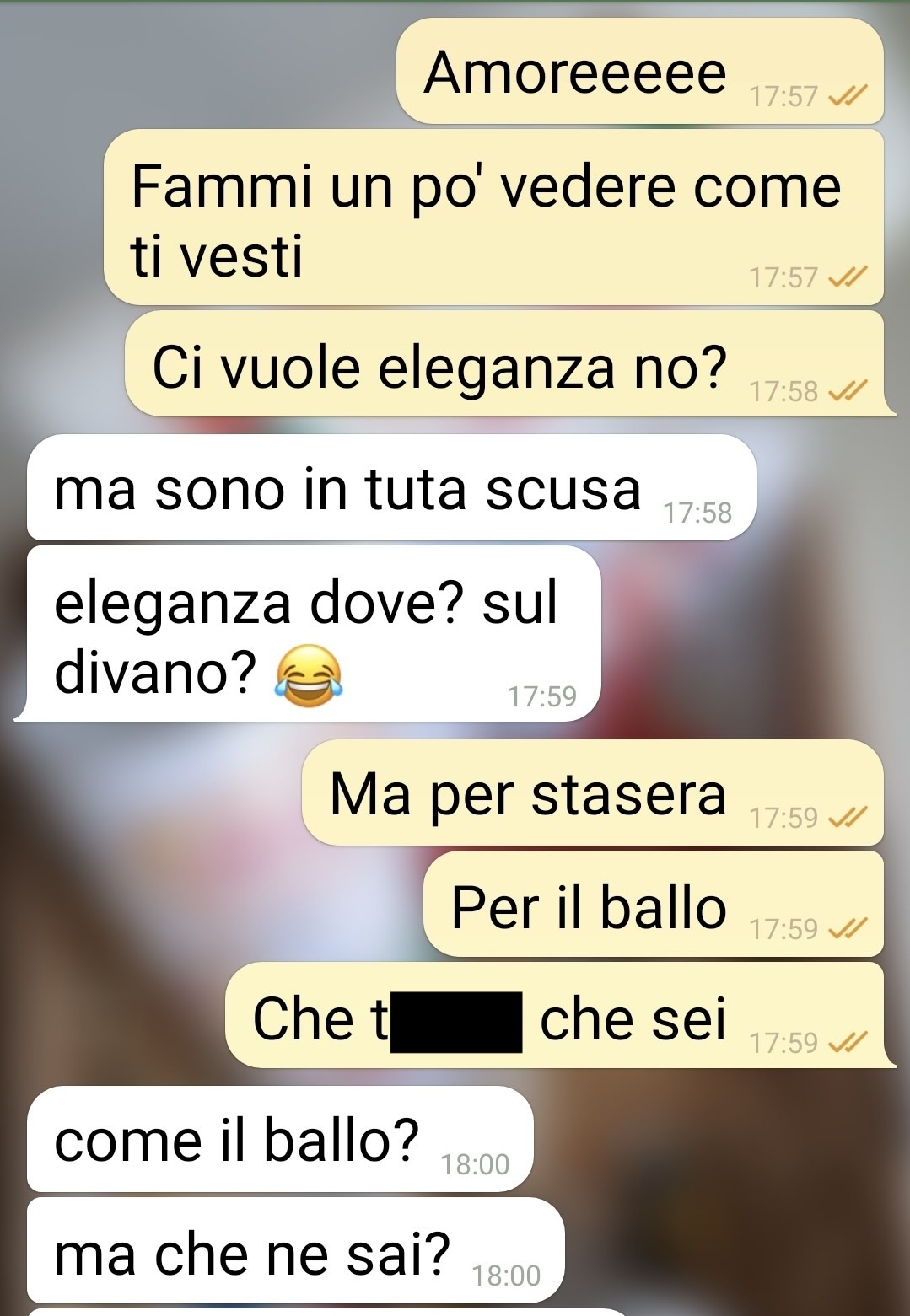This screenshot has width=910, height=1316.
Task: Select the 'ma sono in tuta scusa' message
Action: click(391, 487)
